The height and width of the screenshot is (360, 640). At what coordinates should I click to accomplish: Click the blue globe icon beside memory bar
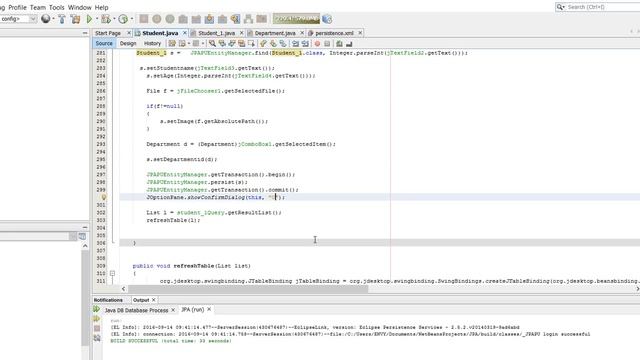327,19
